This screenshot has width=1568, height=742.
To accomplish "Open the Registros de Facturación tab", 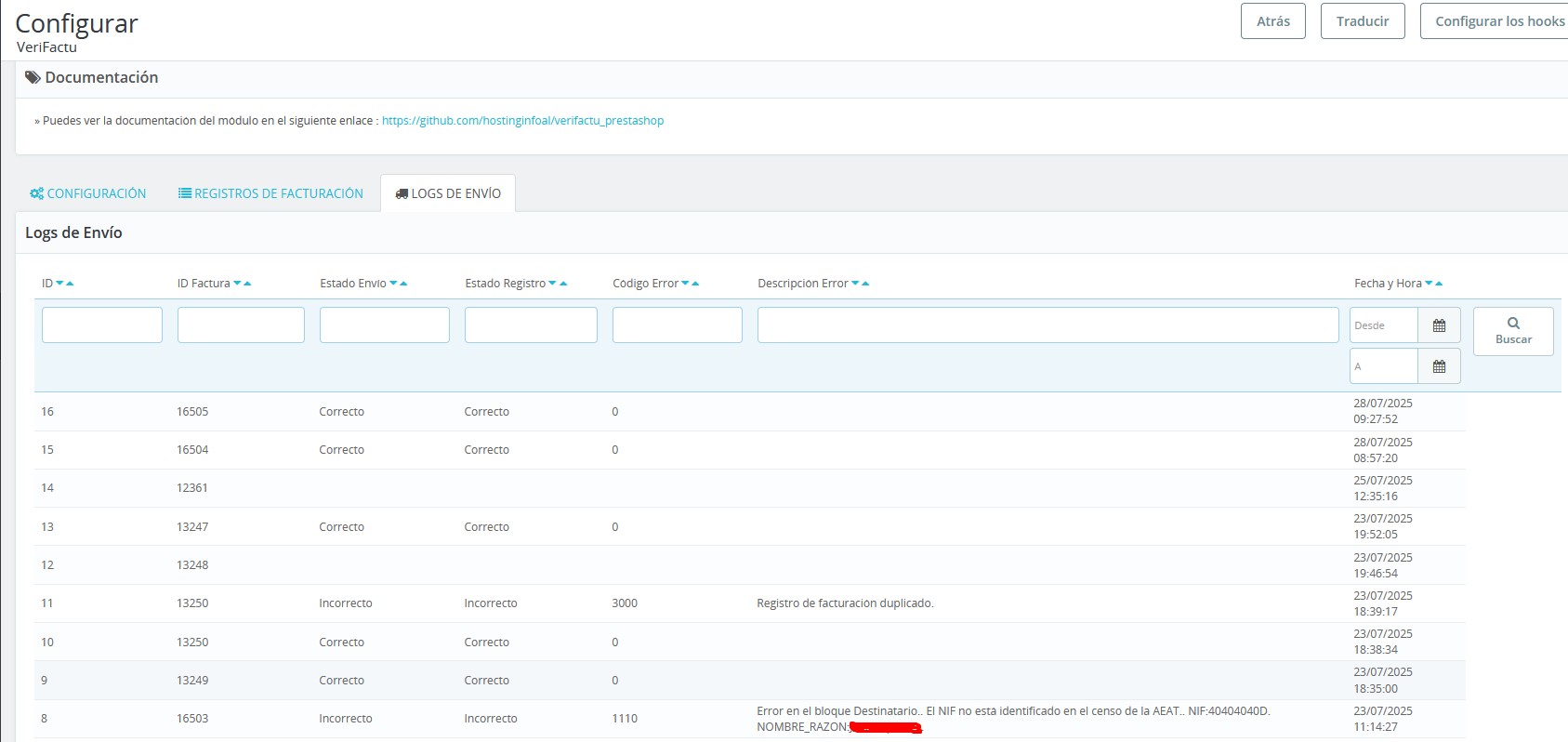I will tap(270, 193).
